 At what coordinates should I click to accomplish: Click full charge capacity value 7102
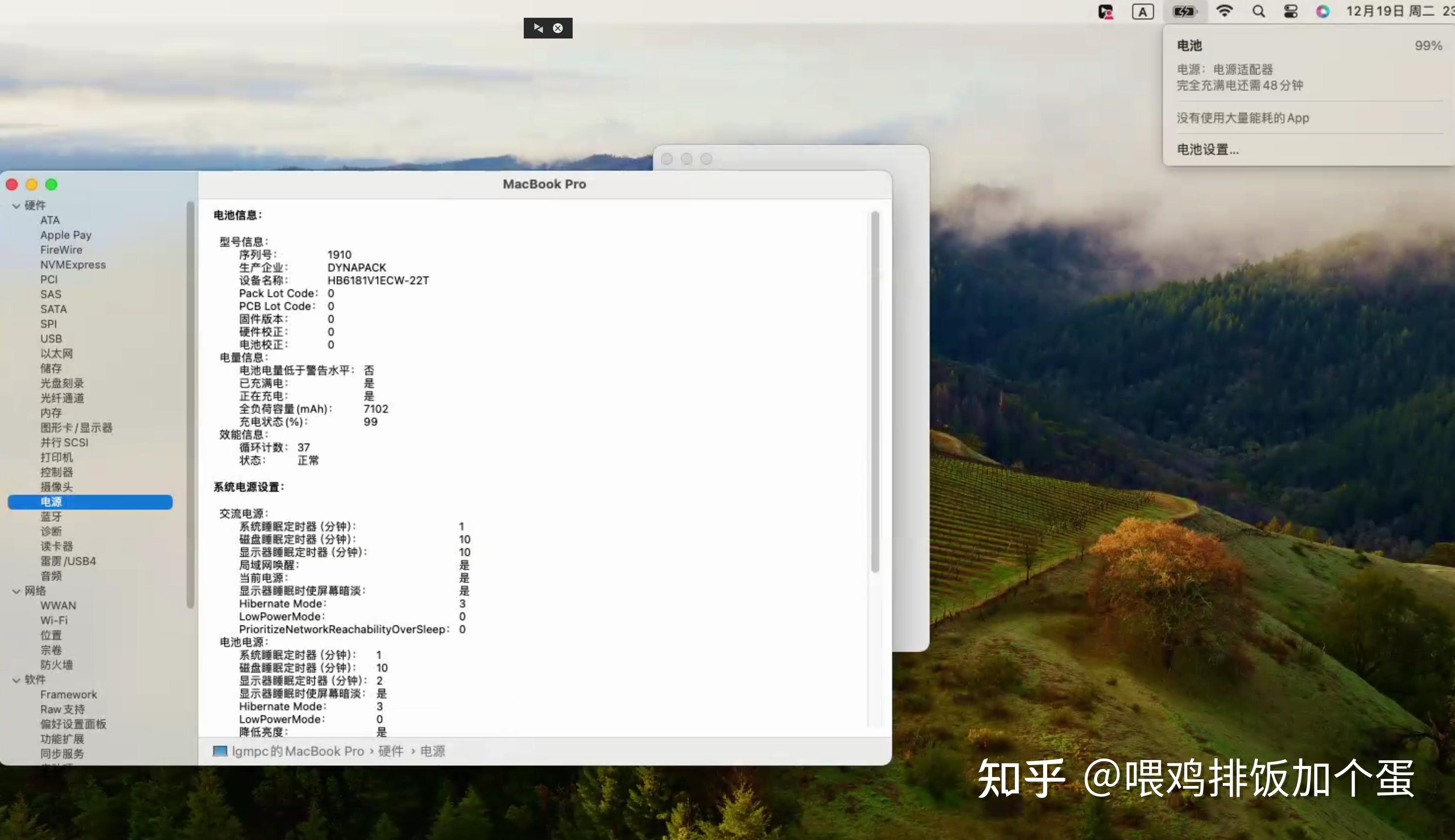(x=376, y=409)
